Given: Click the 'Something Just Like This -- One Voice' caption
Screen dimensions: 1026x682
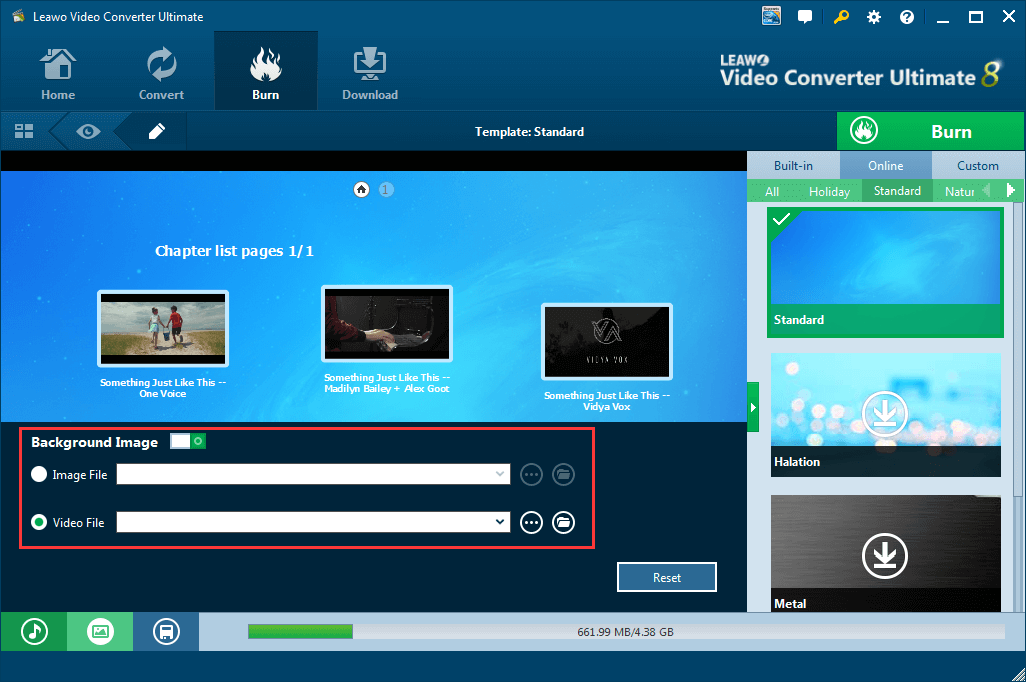Looking at the screenshot, I should tap(163, 387).
